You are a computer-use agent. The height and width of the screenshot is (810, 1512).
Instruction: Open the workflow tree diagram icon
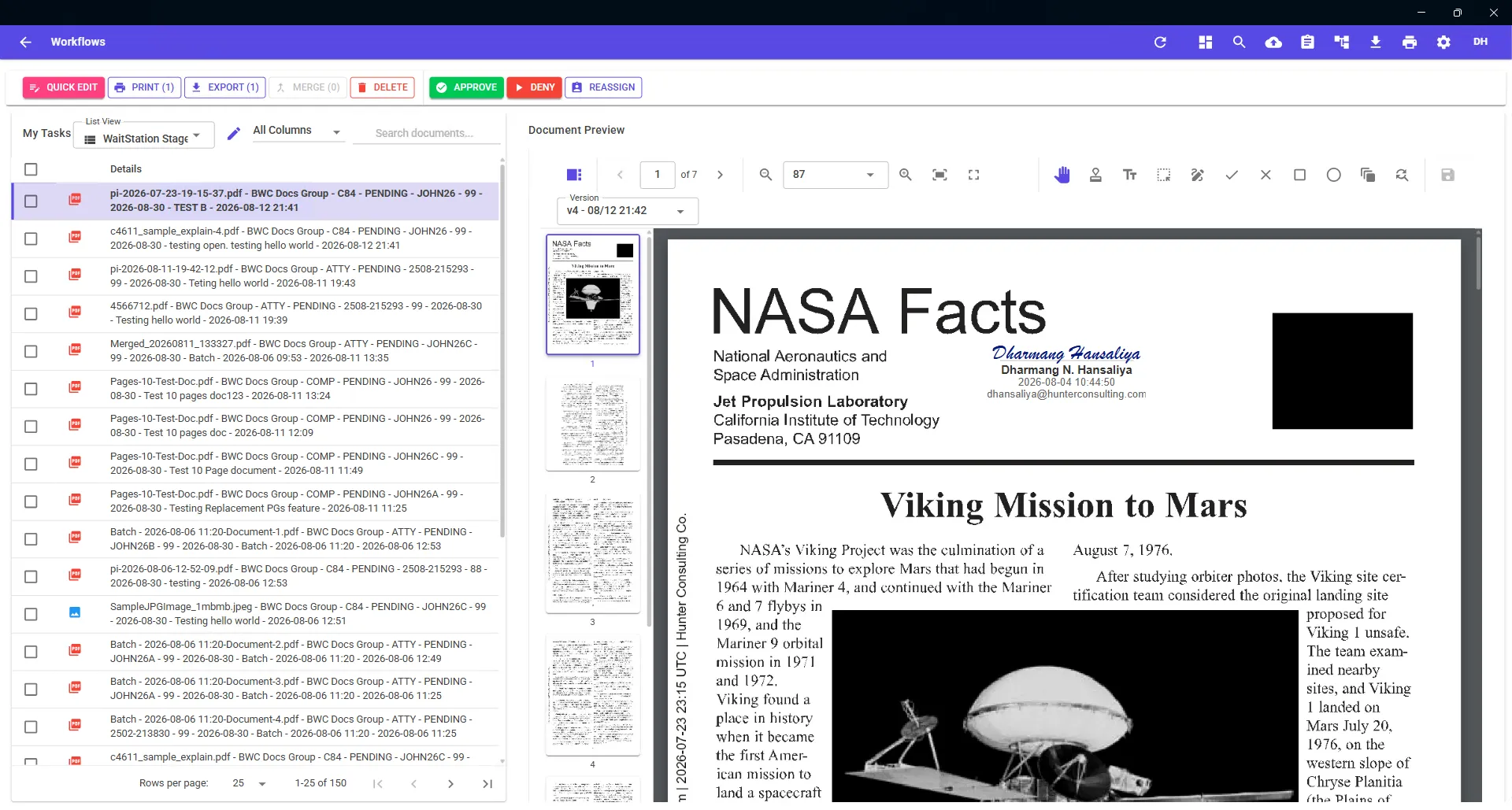click(x=1342, y=43)
